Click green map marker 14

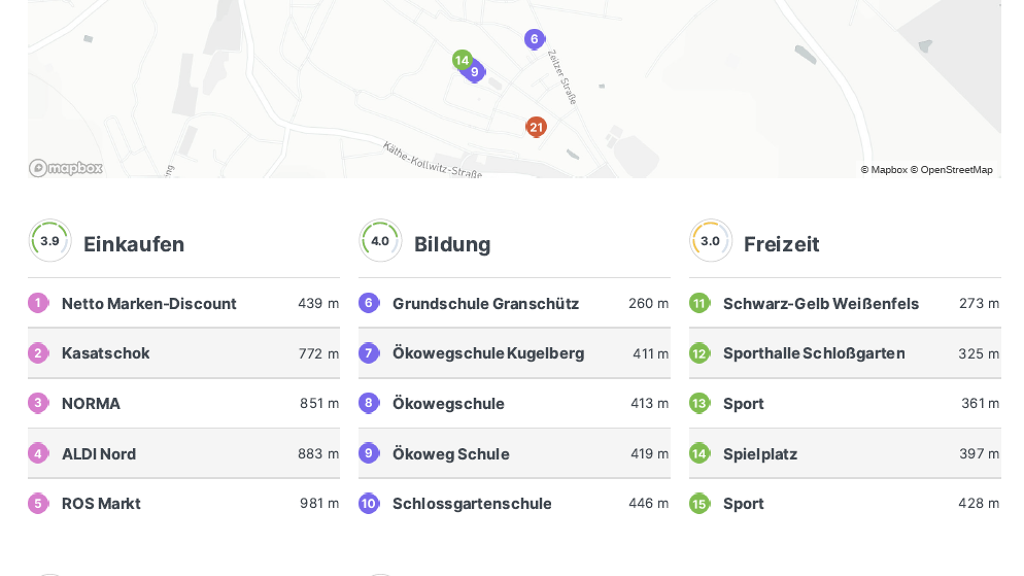[x=461, y=60]
